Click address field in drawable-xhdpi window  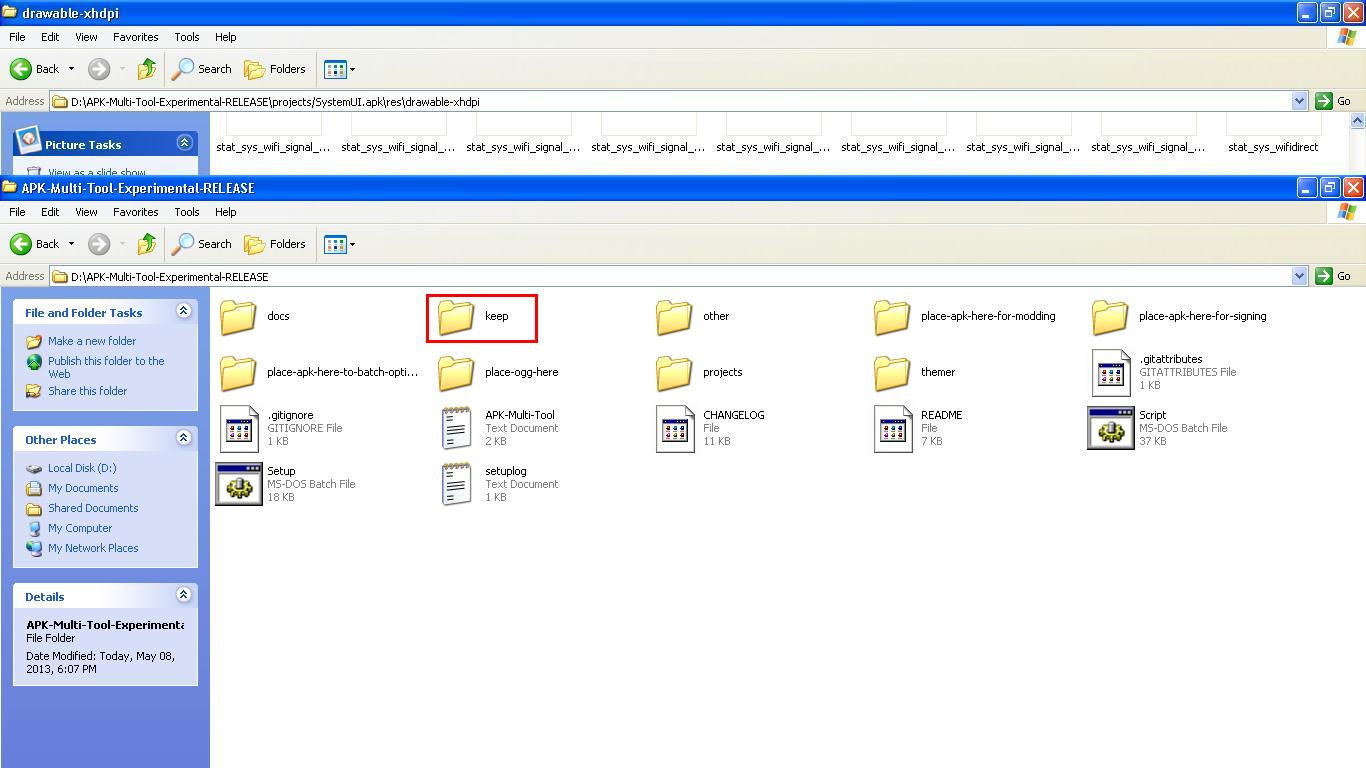[x=670, y=101]
